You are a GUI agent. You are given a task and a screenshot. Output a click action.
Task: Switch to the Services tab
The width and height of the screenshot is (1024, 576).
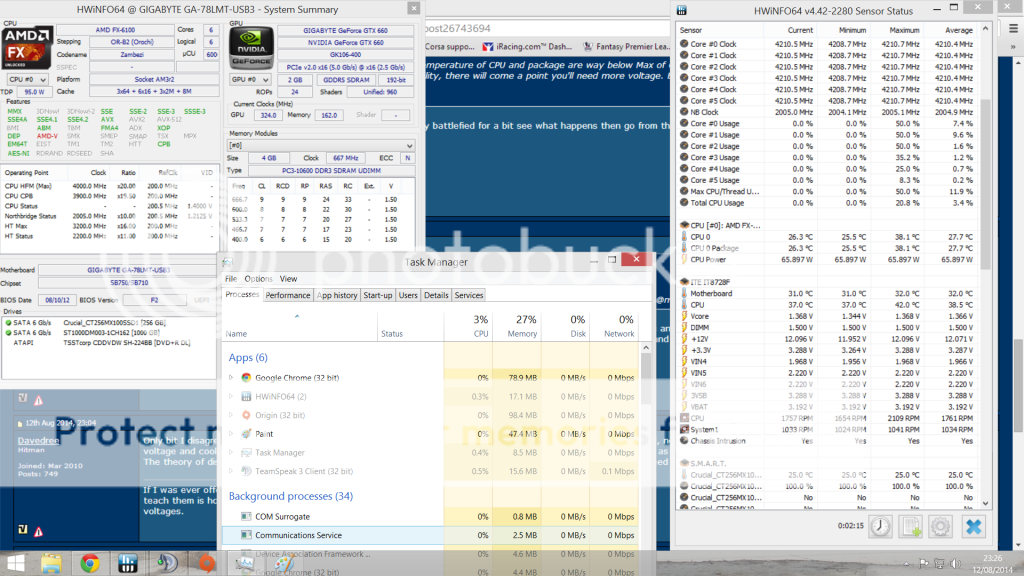click(469, 295)
